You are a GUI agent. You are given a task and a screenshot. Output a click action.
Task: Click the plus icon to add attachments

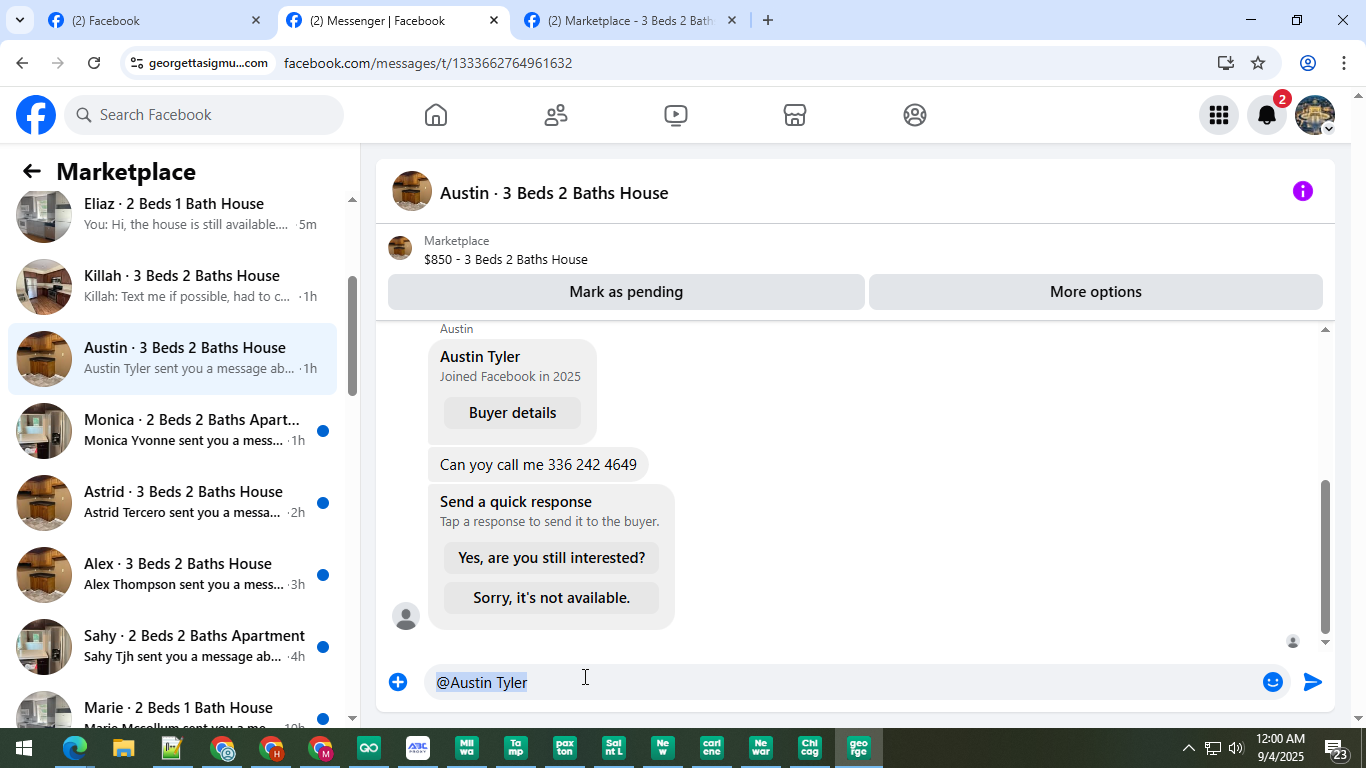pos(398,682)
